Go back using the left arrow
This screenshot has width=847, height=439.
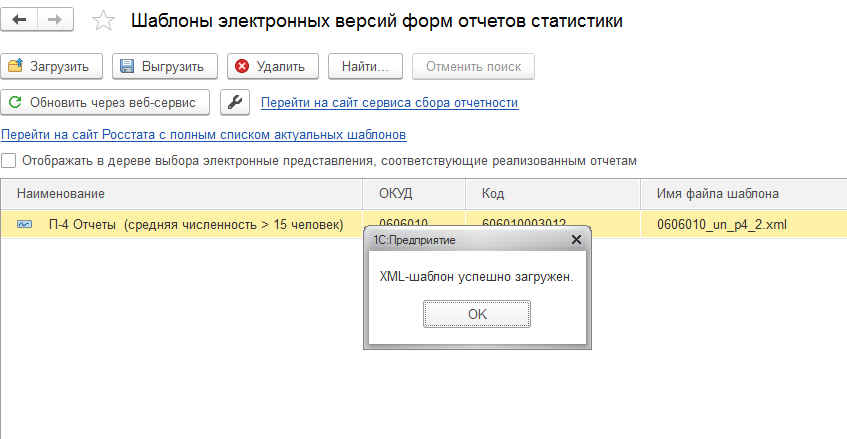[x=19, y=21]
